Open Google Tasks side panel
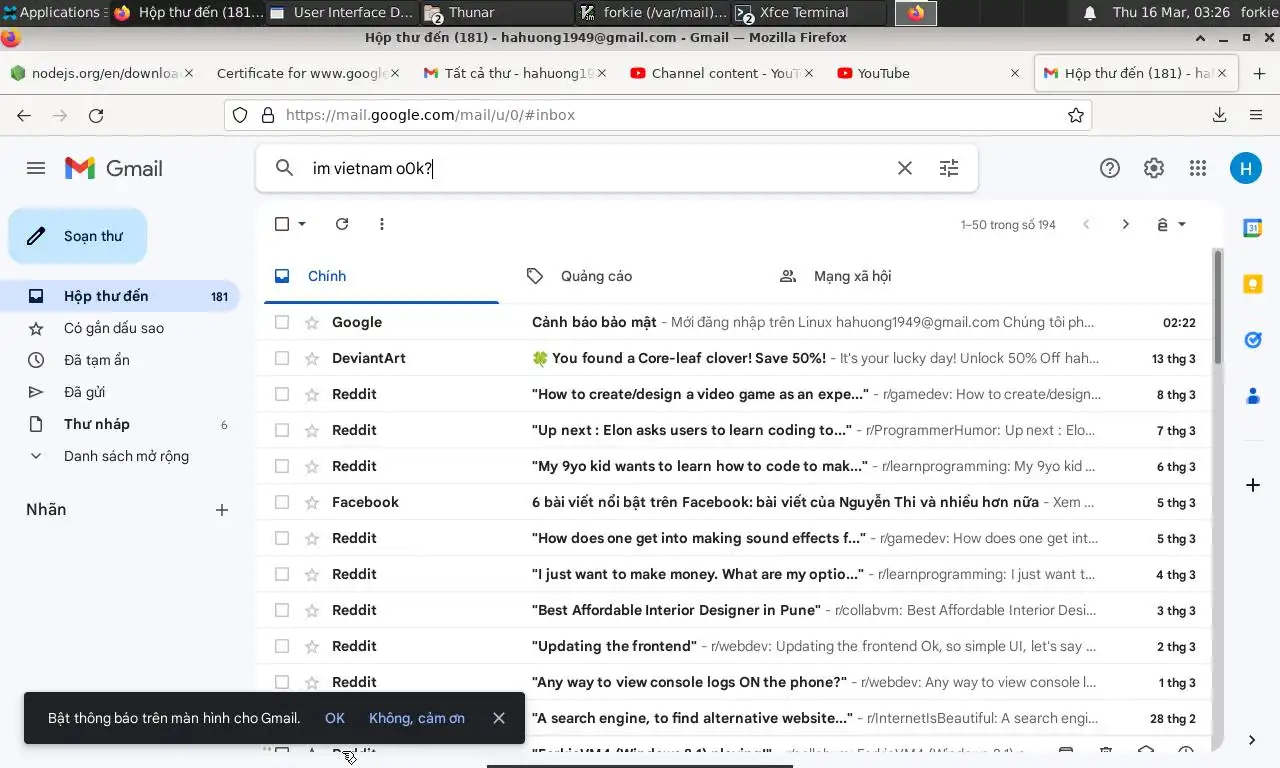1280x768 pixels. click(x=1253, y=341)
